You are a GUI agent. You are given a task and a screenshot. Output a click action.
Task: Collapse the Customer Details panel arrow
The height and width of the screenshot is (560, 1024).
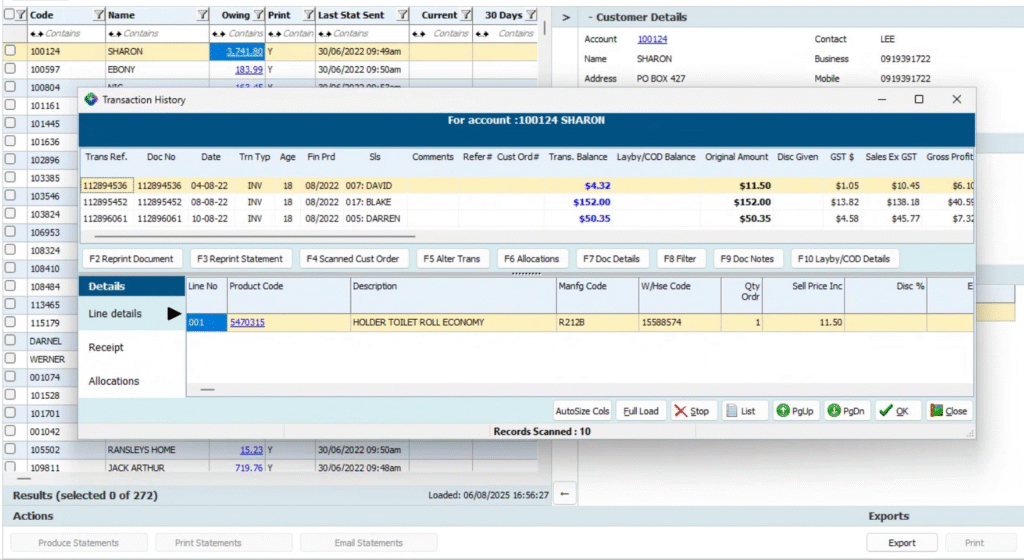(x=566, y=17)
